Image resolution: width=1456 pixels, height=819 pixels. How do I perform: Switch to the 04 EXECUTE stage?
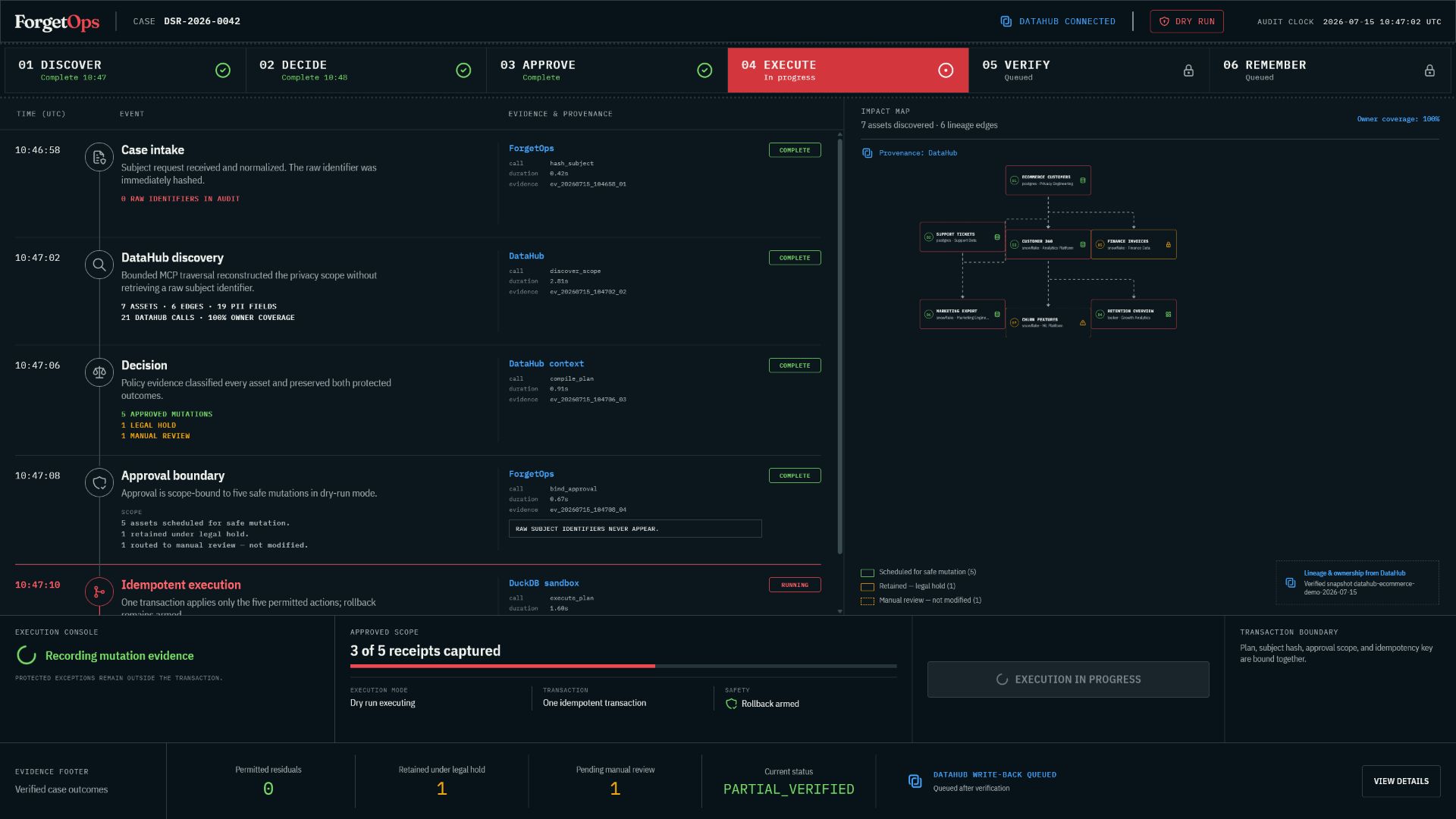[848, 71]
